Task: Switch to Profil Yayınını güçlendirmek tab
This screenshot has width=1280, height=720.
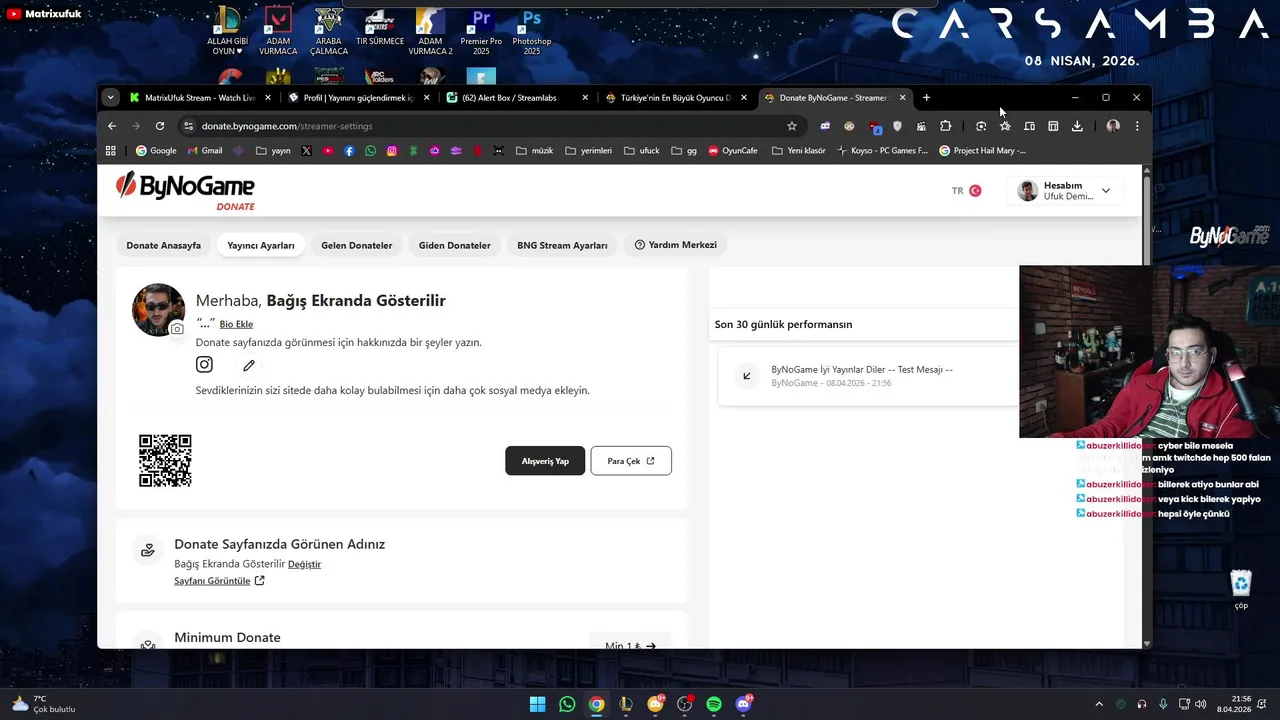Action: coord(359,98)
